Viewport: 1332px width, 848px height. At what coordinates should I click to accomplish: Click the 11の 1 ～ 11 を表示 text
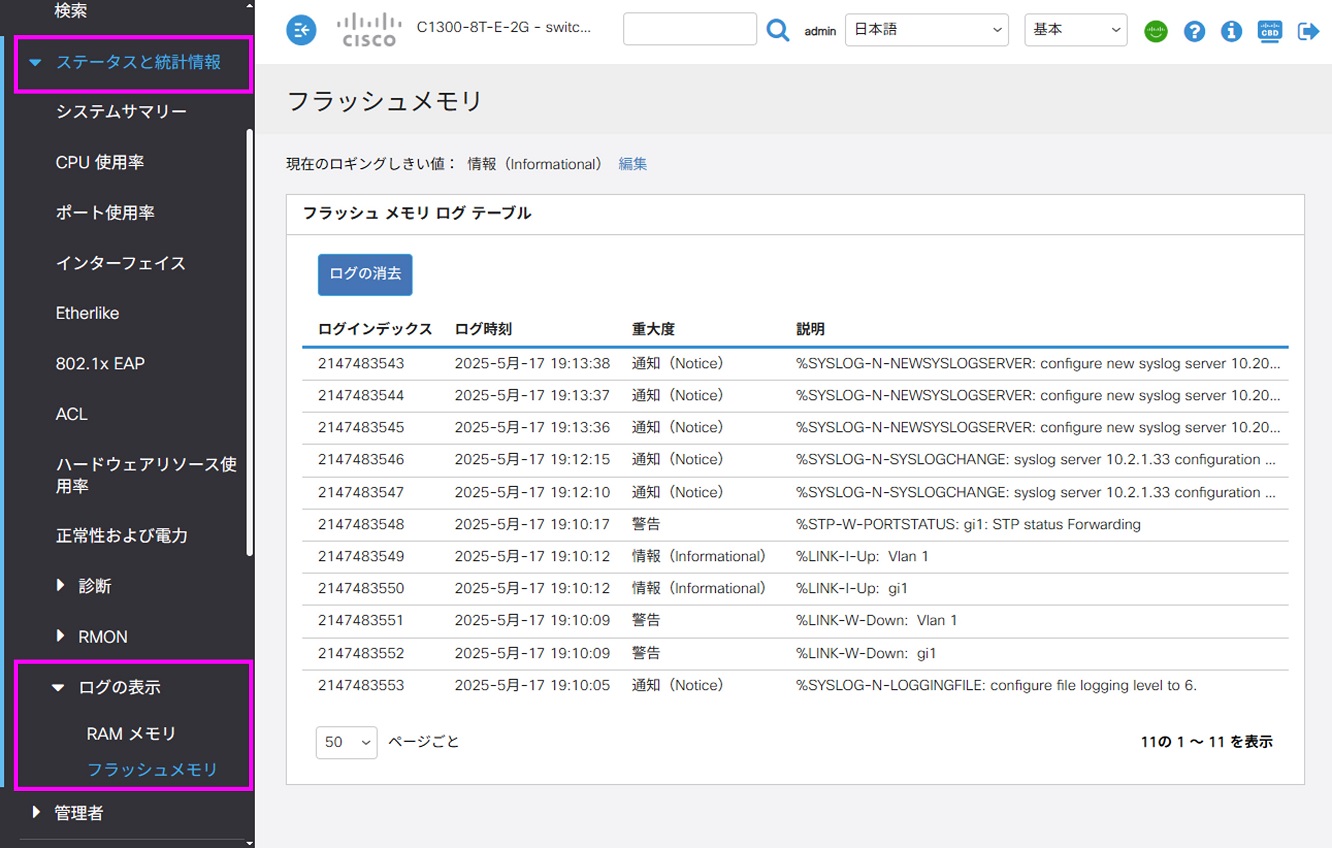pos(1206,742)
